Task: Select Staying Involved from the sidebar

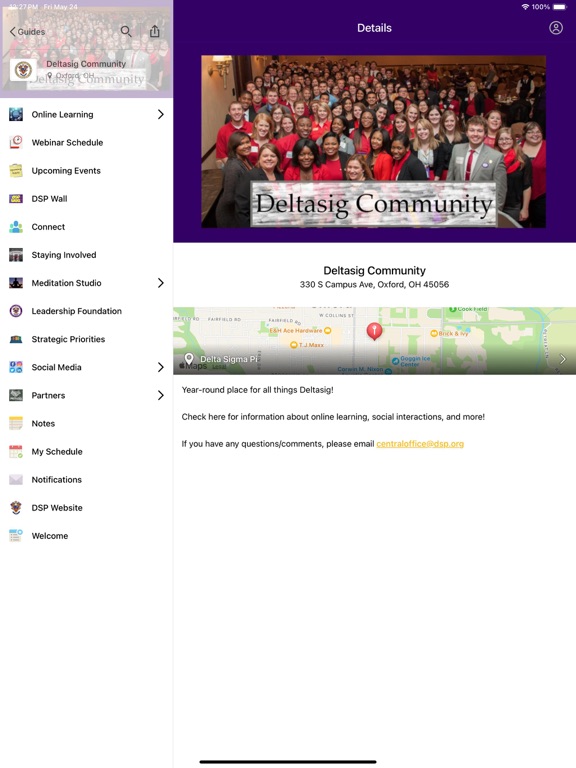Action: [86, 255]
